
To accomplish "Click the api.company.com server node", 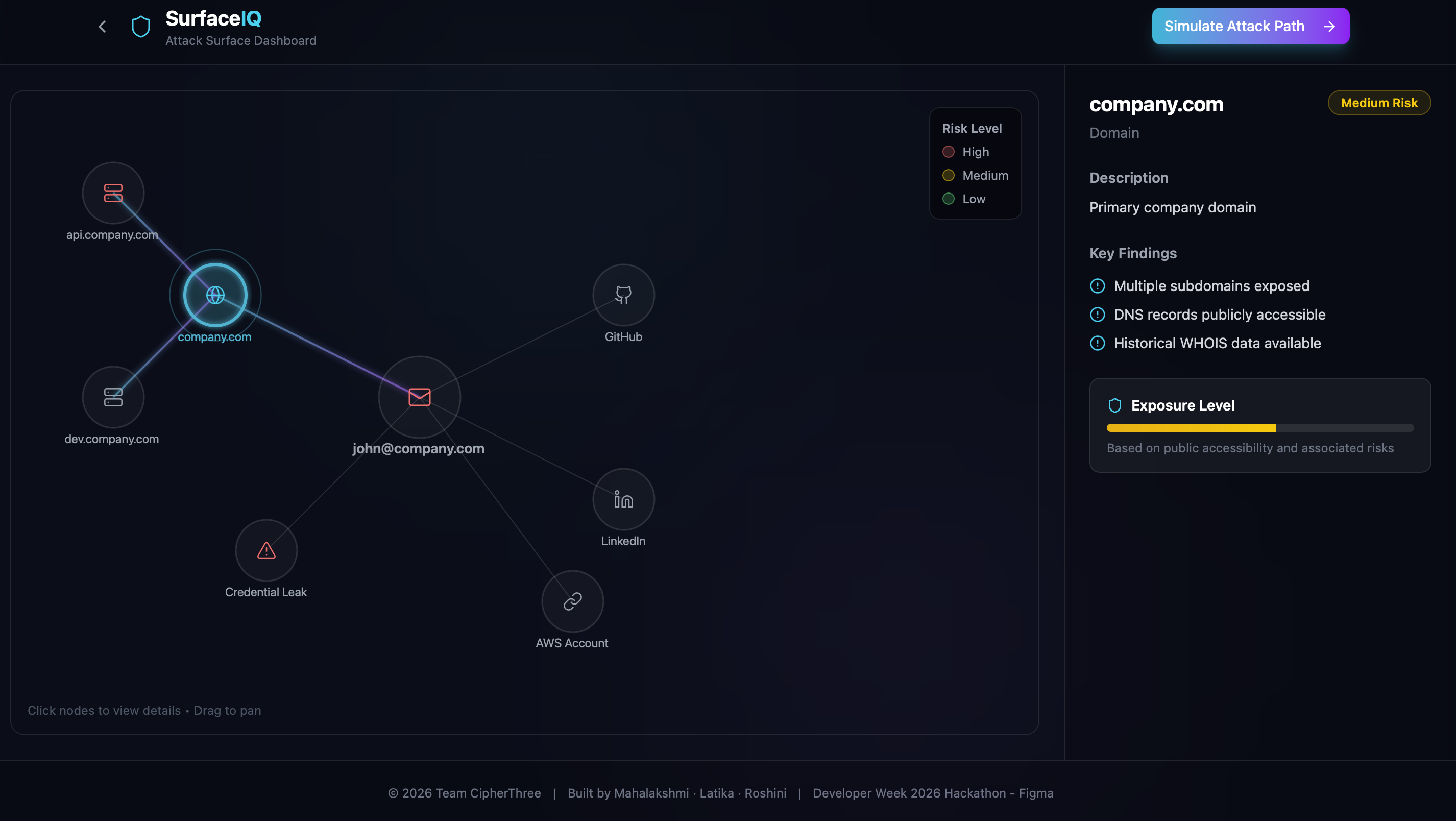I will tap(113, 193).
